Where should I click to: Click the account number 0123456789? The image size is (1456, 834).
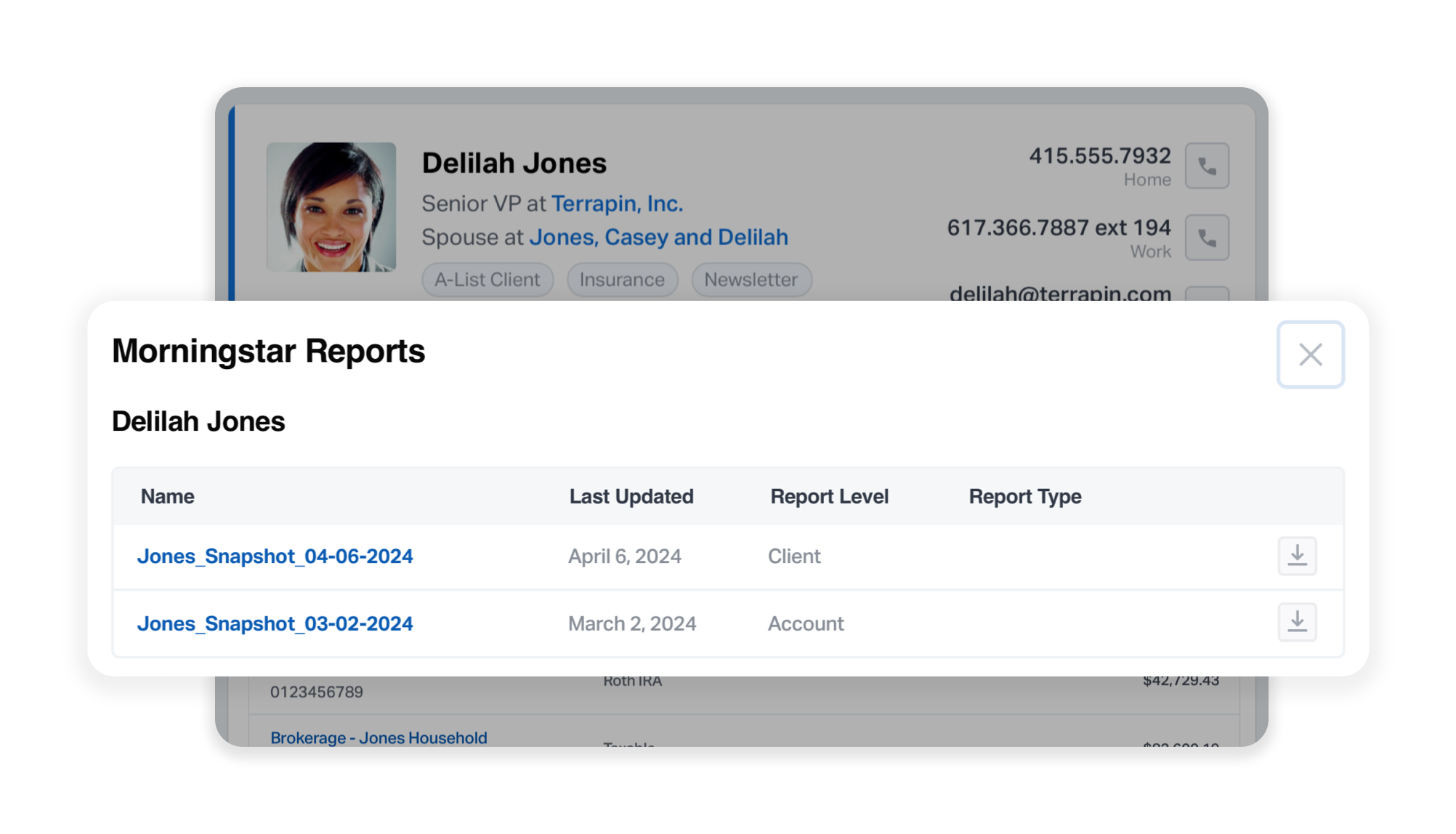pyautogui.click(x=317, y=692)
